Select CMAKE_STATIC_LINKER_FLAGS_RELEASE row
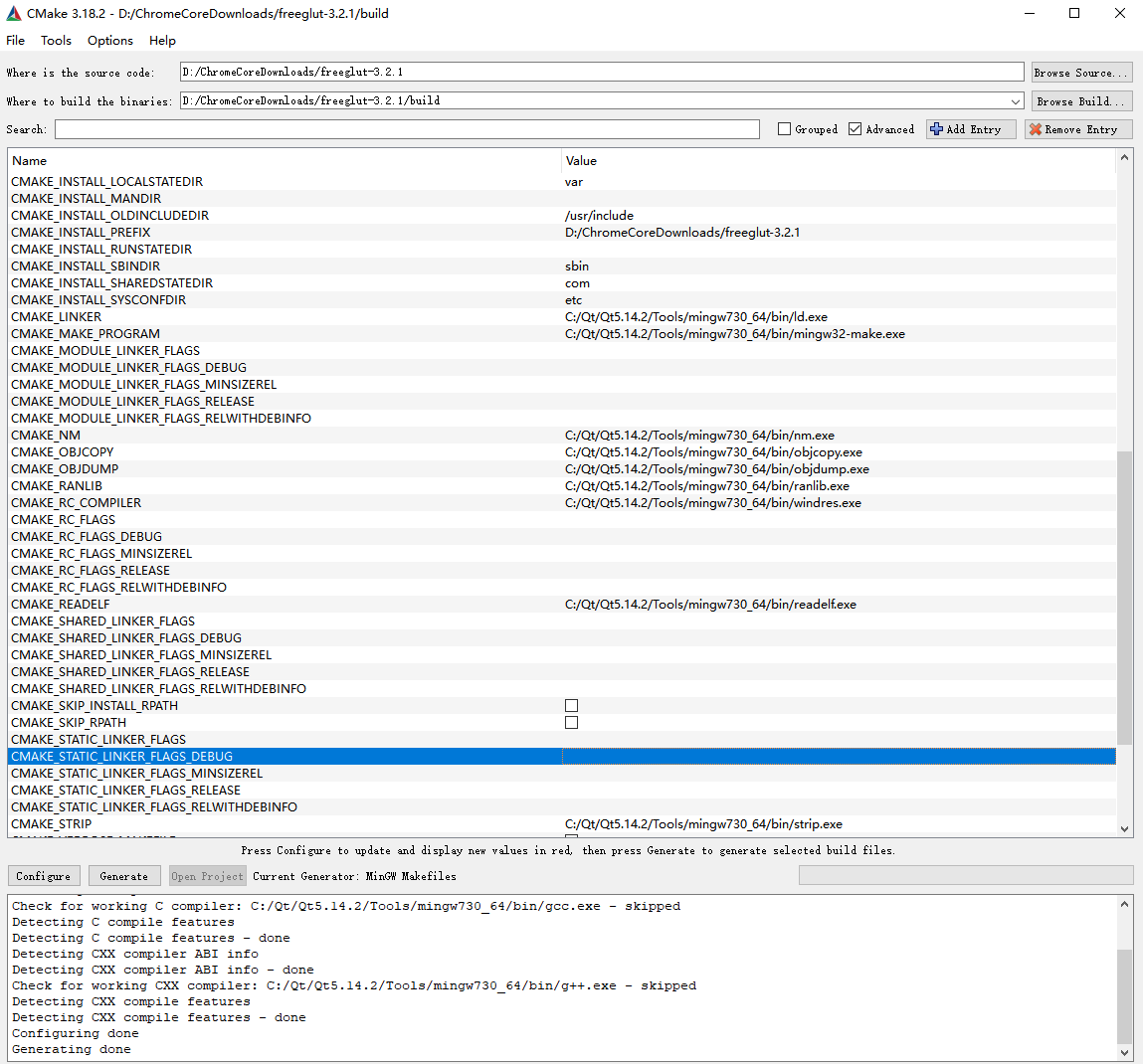Image resolution: width=1143 pixels, height=1064 pixels. (561, 790)
